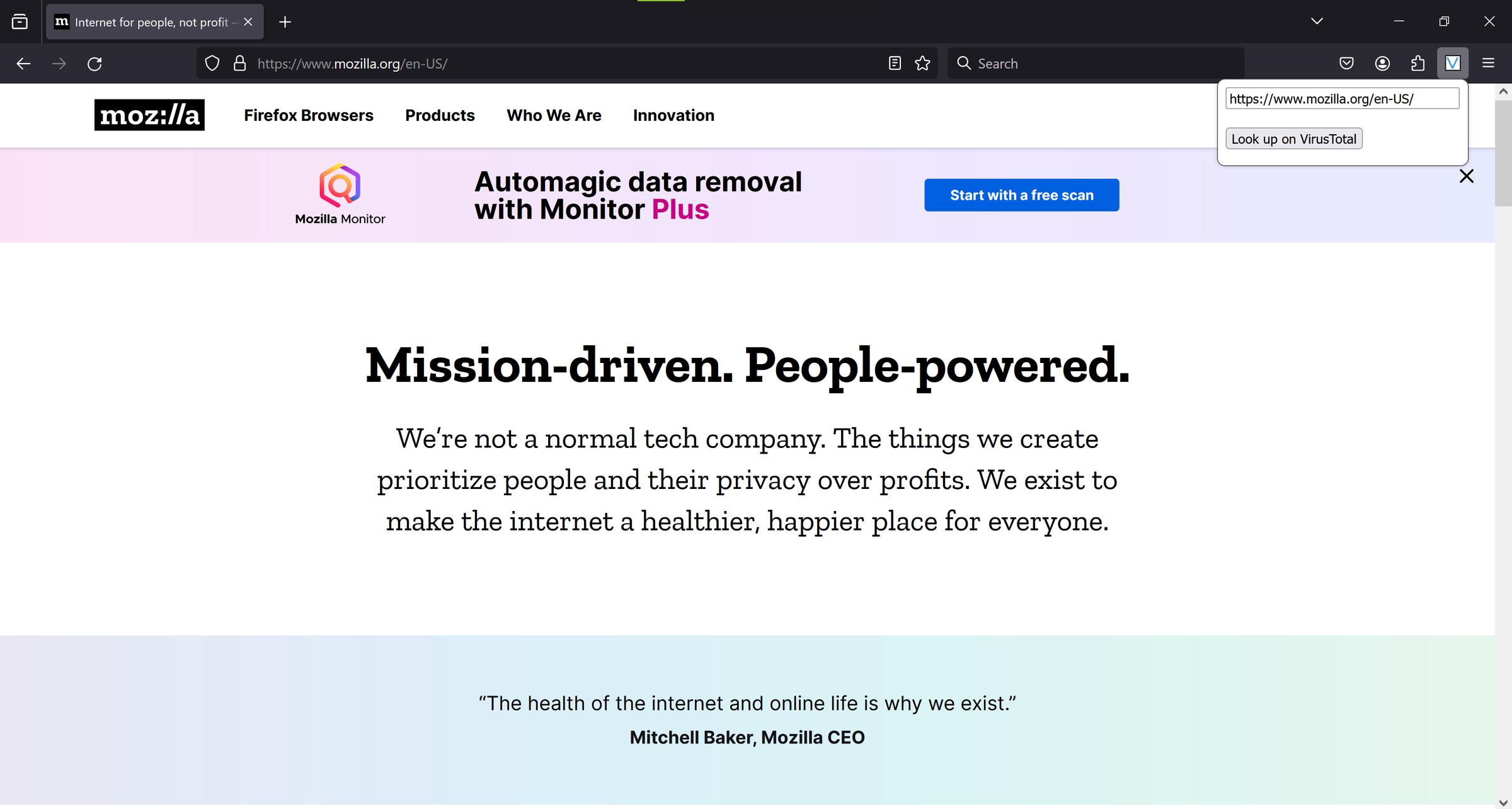Open the hamburger application menu
This screenshot has height=809, width=1512.
coord(1488,64)
